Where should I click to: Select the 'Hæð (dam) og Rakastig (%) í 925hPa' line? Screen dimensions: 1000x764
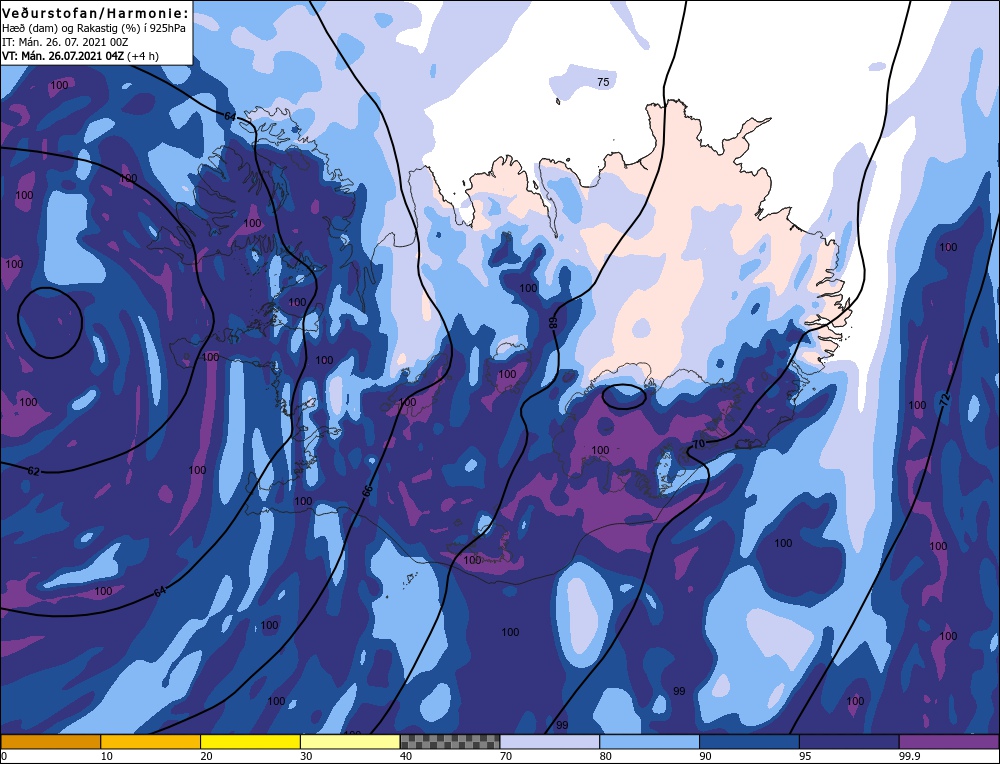tap(94, 29)
